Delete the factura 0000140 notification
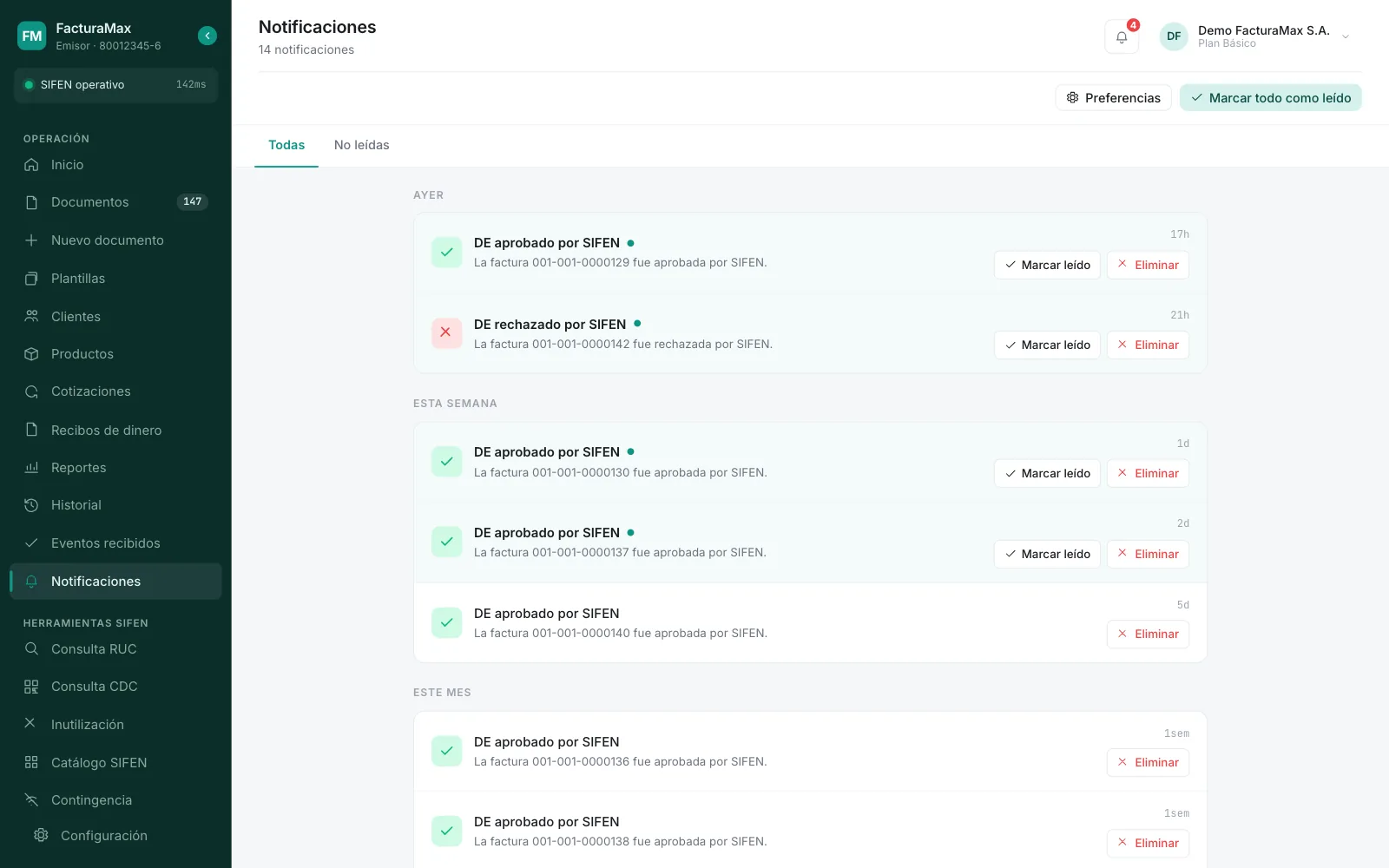 pyautogui.click(x=1148, y=634)
